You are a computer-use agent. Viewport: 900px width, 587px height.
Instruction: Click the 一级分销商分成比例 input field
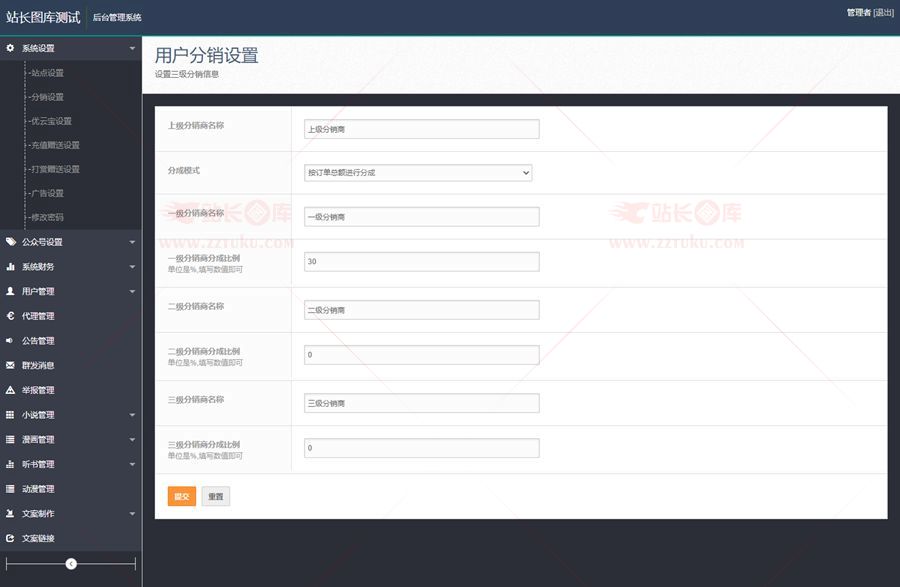421,261
